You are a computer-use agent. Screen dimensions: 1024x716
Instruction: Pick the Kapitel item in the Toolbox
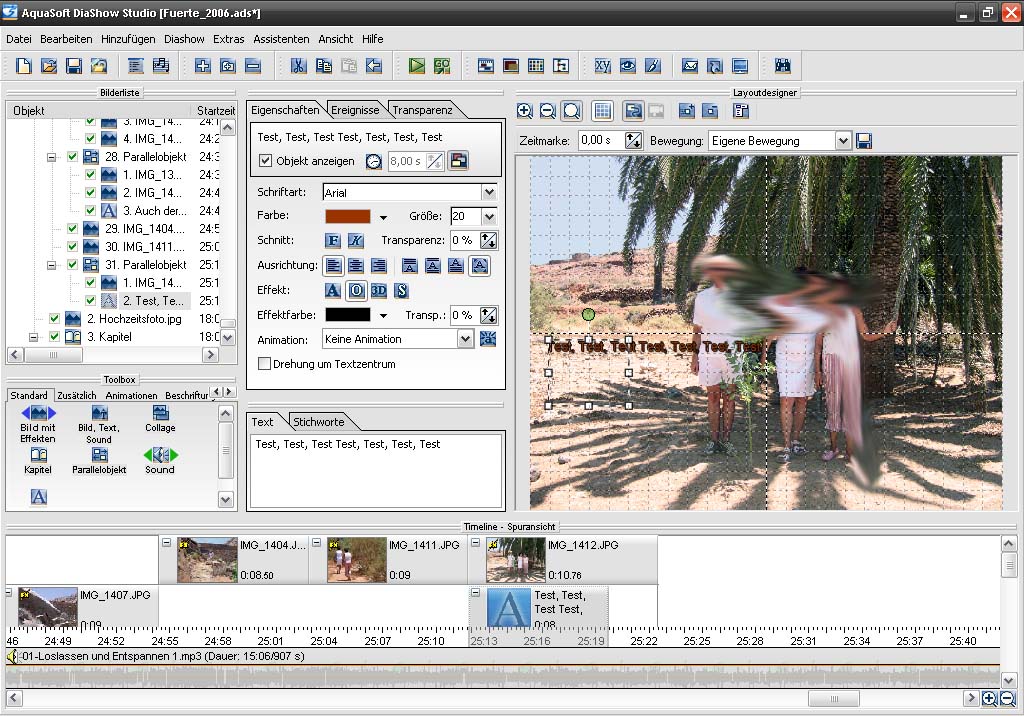38,461
